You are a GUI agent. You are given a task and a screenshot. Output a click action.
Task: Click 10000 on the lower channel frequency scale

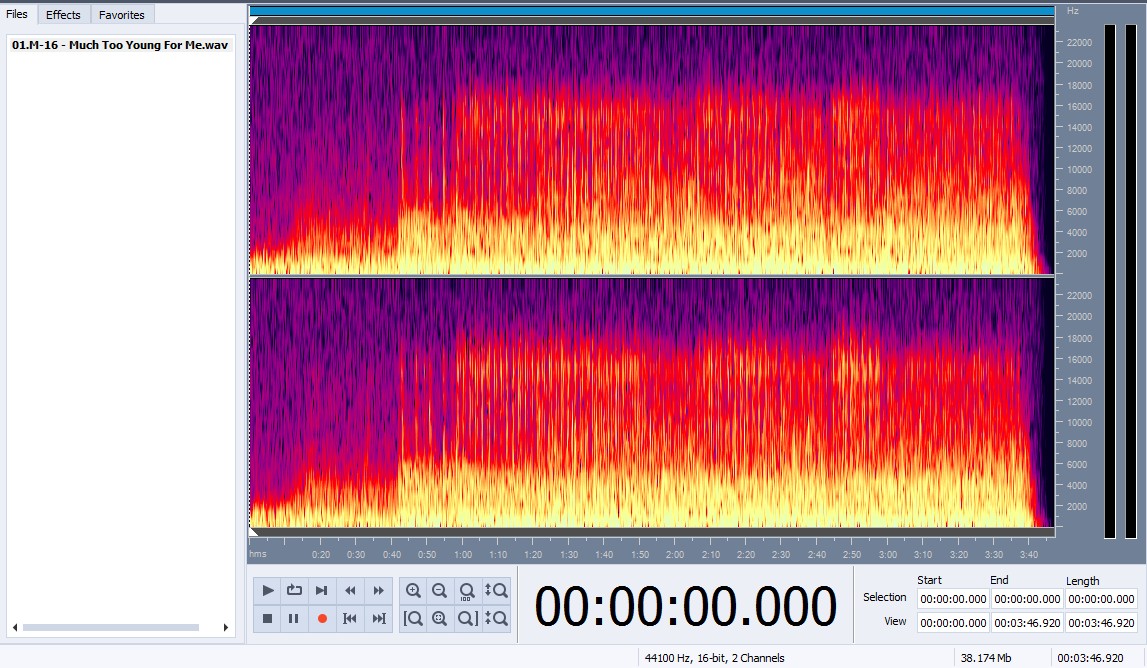pyautogui.click(x=1079, y=423)
